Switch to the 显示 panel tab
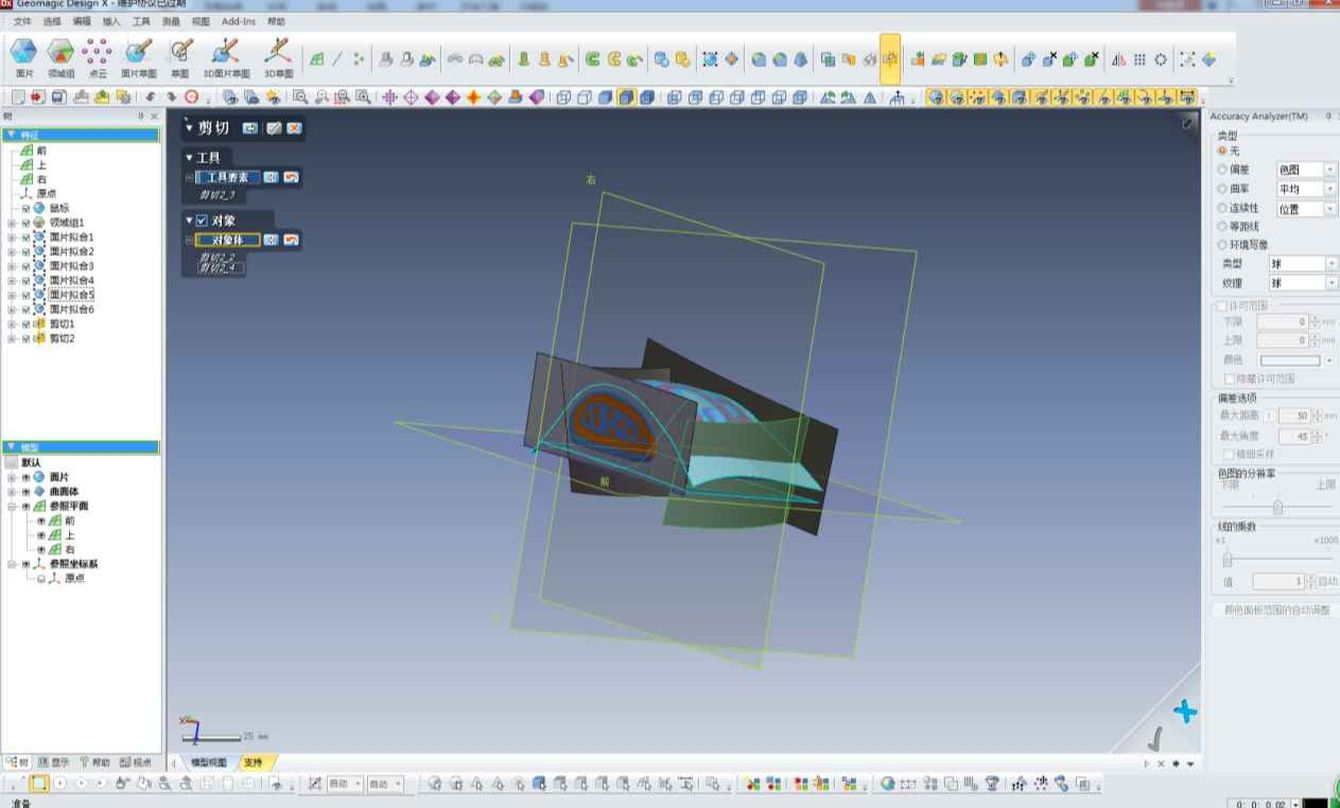This screenshot has height=808, width=1340. [x=54, y=762]
